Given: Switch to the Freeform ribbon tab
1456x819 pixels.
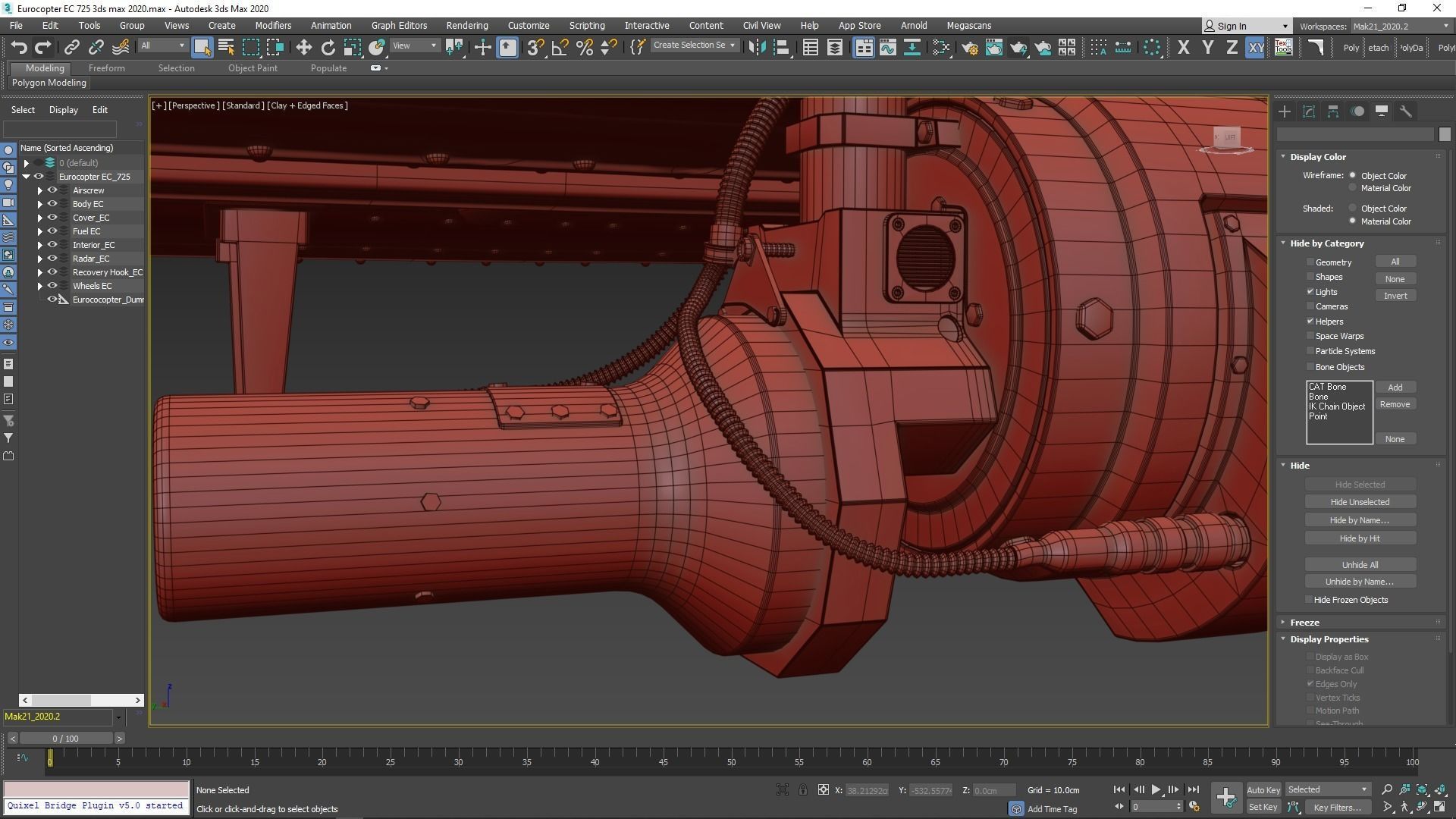Looking at the screenshot, I should pyautogui.click(x=106, y=68).
